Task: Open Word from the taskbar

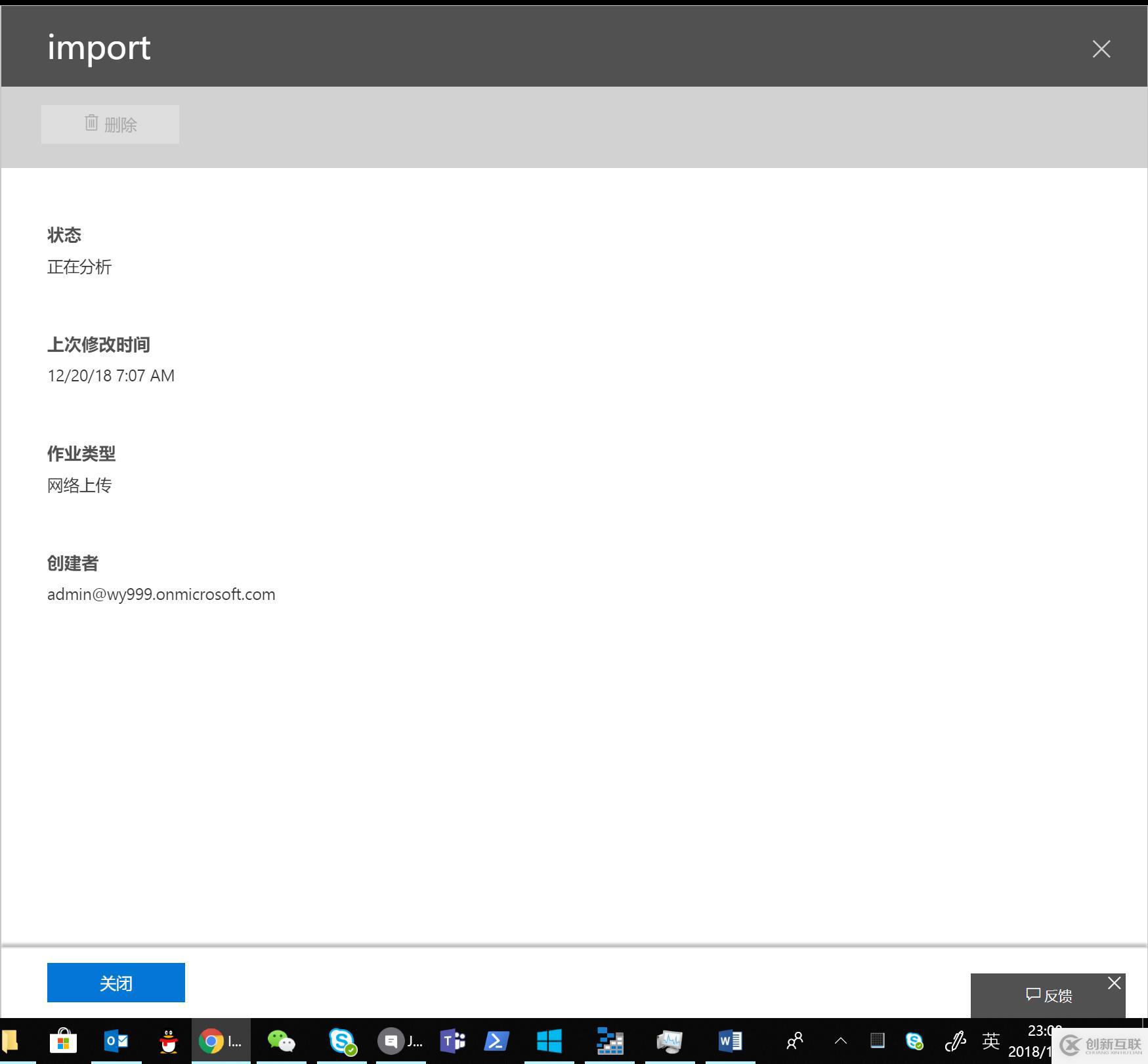Action: (731, 1041)
